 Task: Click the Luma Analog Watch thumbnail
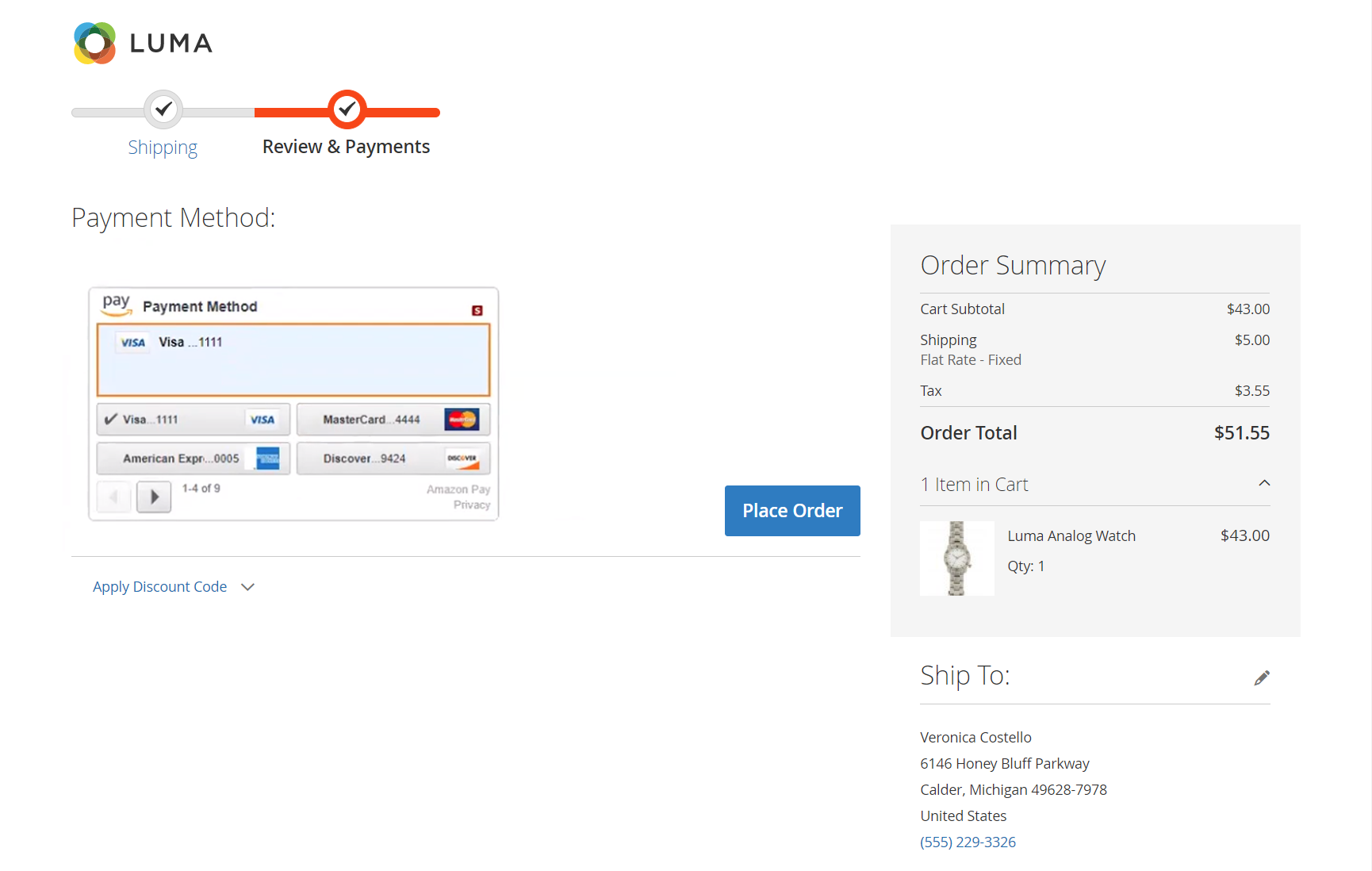(x=956, y=558)
